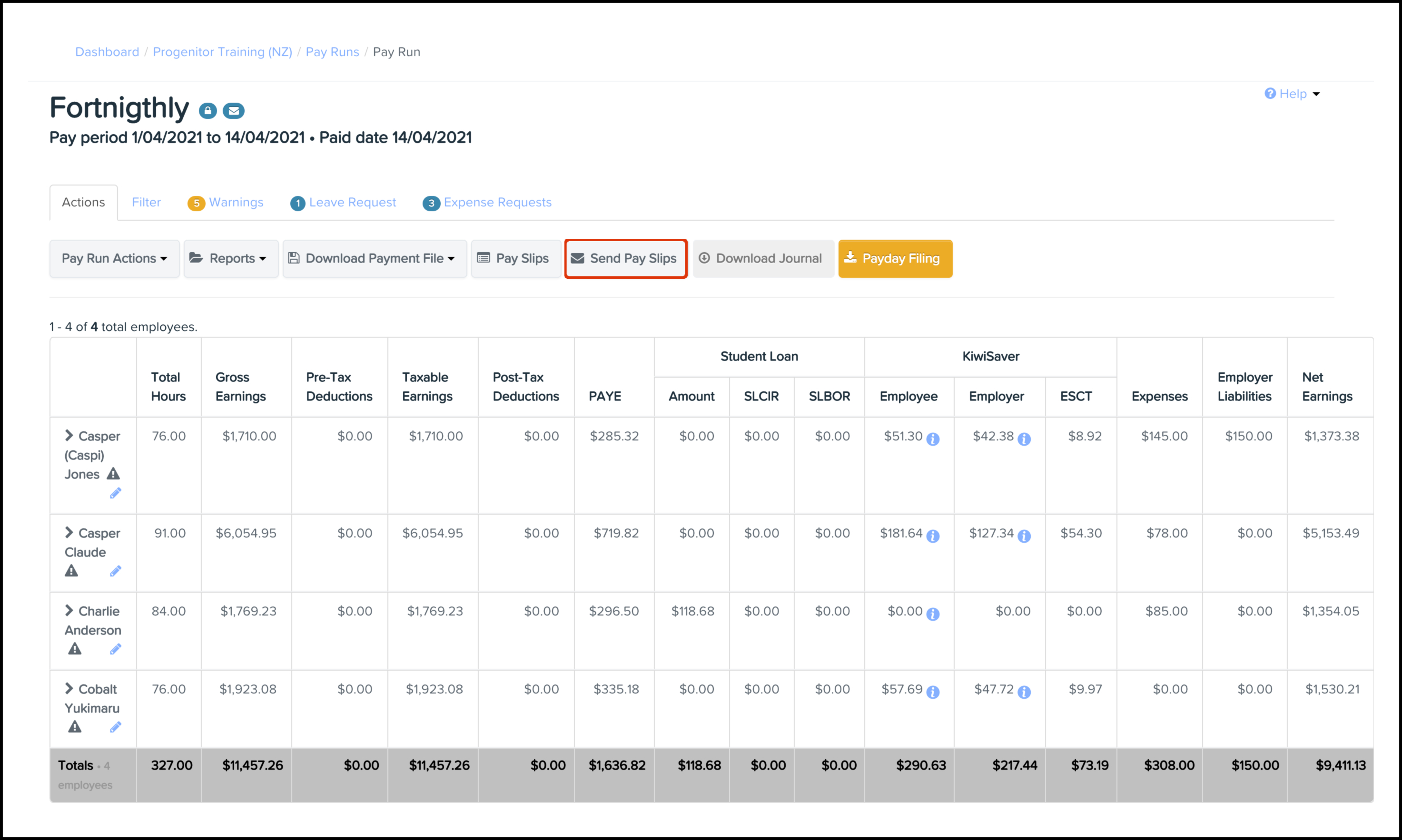Click the Payday Filing button

pyautogui.click(x=895, y=259)
